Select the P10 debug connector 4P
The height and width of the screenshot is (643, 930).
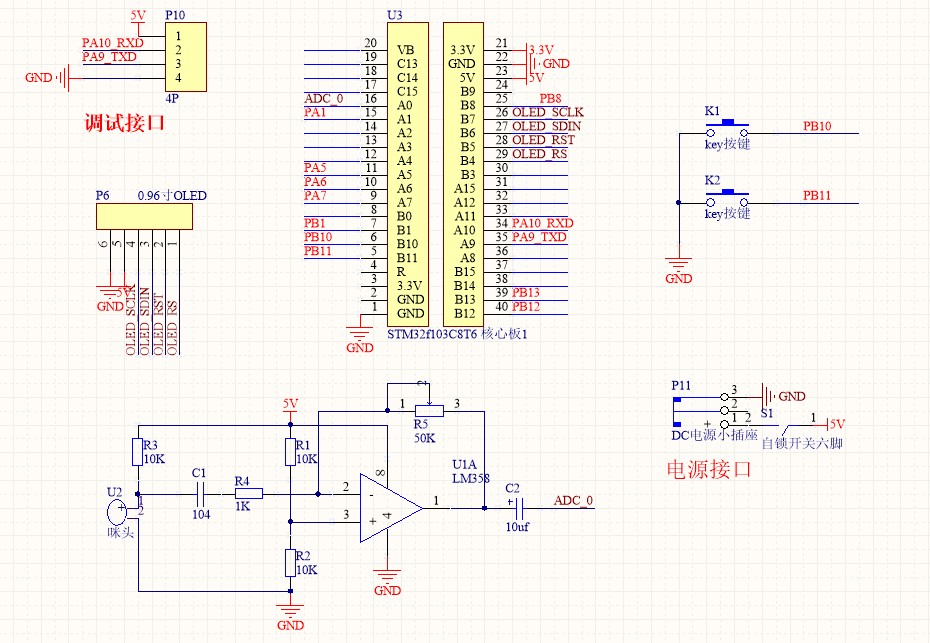pyautogui.click(x=185, y=55)
